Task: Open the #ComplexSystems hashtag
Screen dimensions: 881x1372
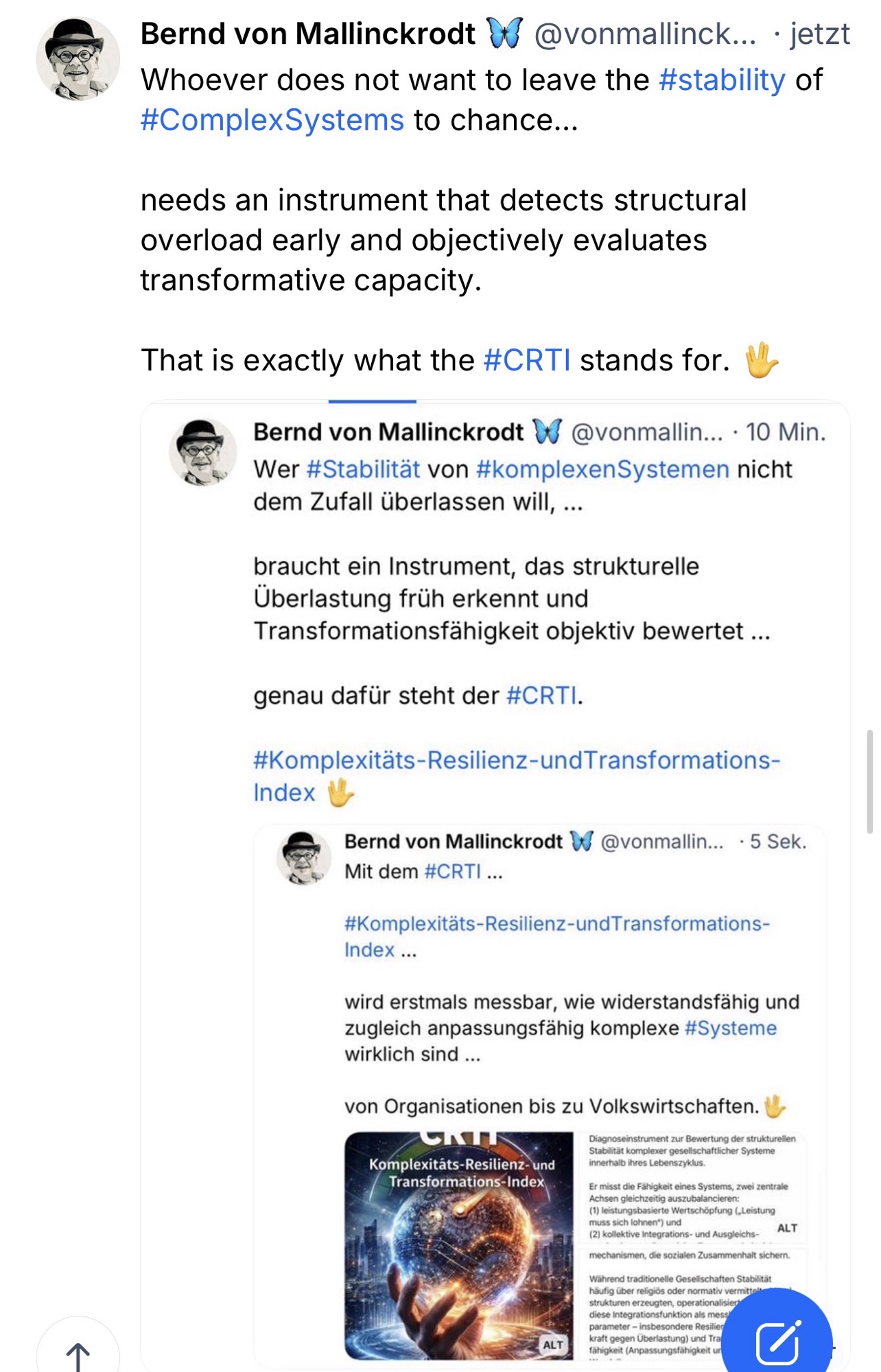Action: 272,120
